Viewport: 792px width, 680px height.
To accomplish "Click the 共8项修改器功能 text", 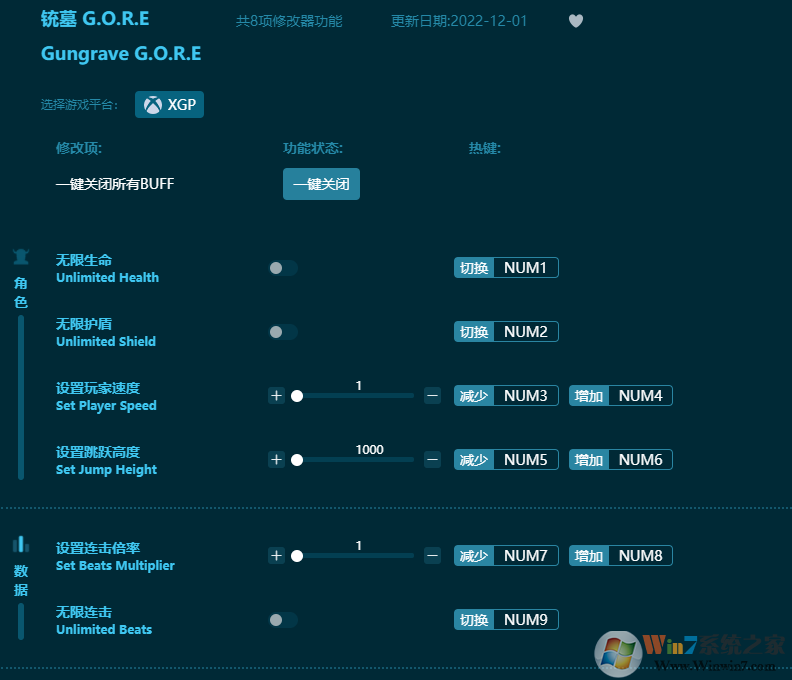I will (289, 21).
